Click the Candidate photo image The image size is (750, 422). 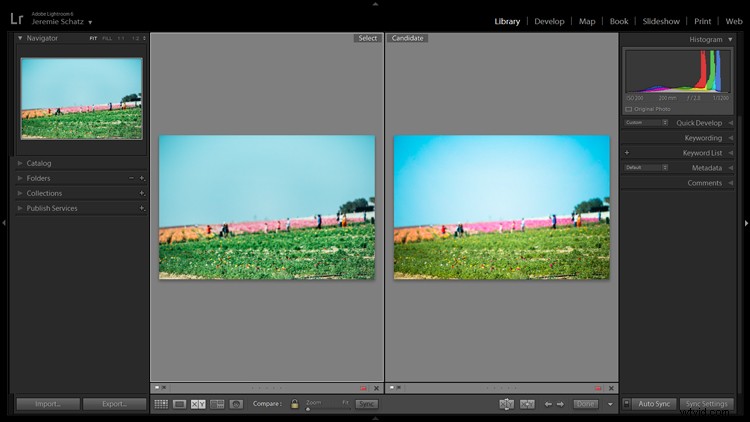pyautogui.click(x=502, y=207)
